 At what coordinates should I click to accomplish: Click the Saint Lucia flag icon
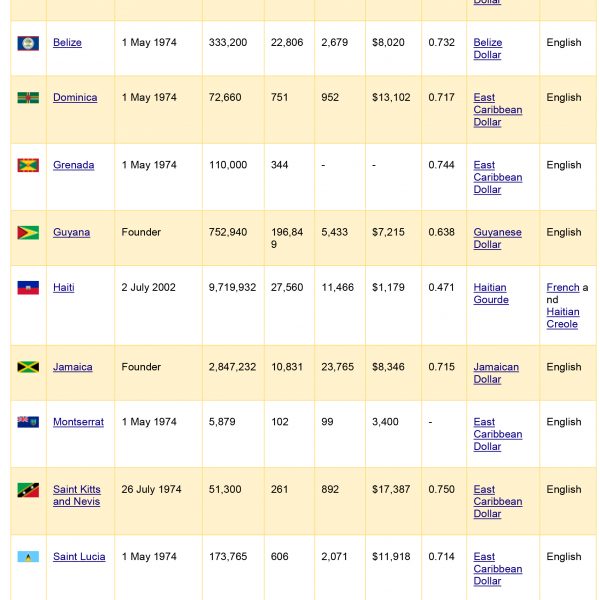(x=28, y=556)
